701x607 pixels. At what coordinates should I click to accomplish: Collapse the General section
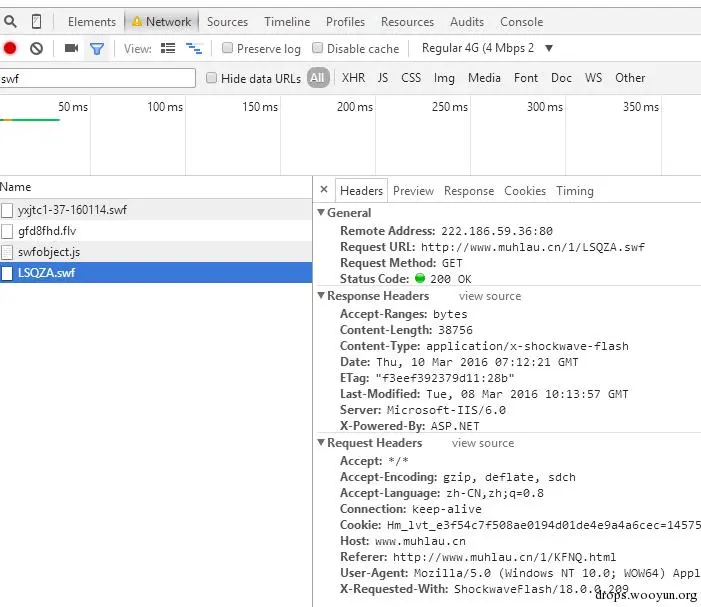(x=321, y=212)
